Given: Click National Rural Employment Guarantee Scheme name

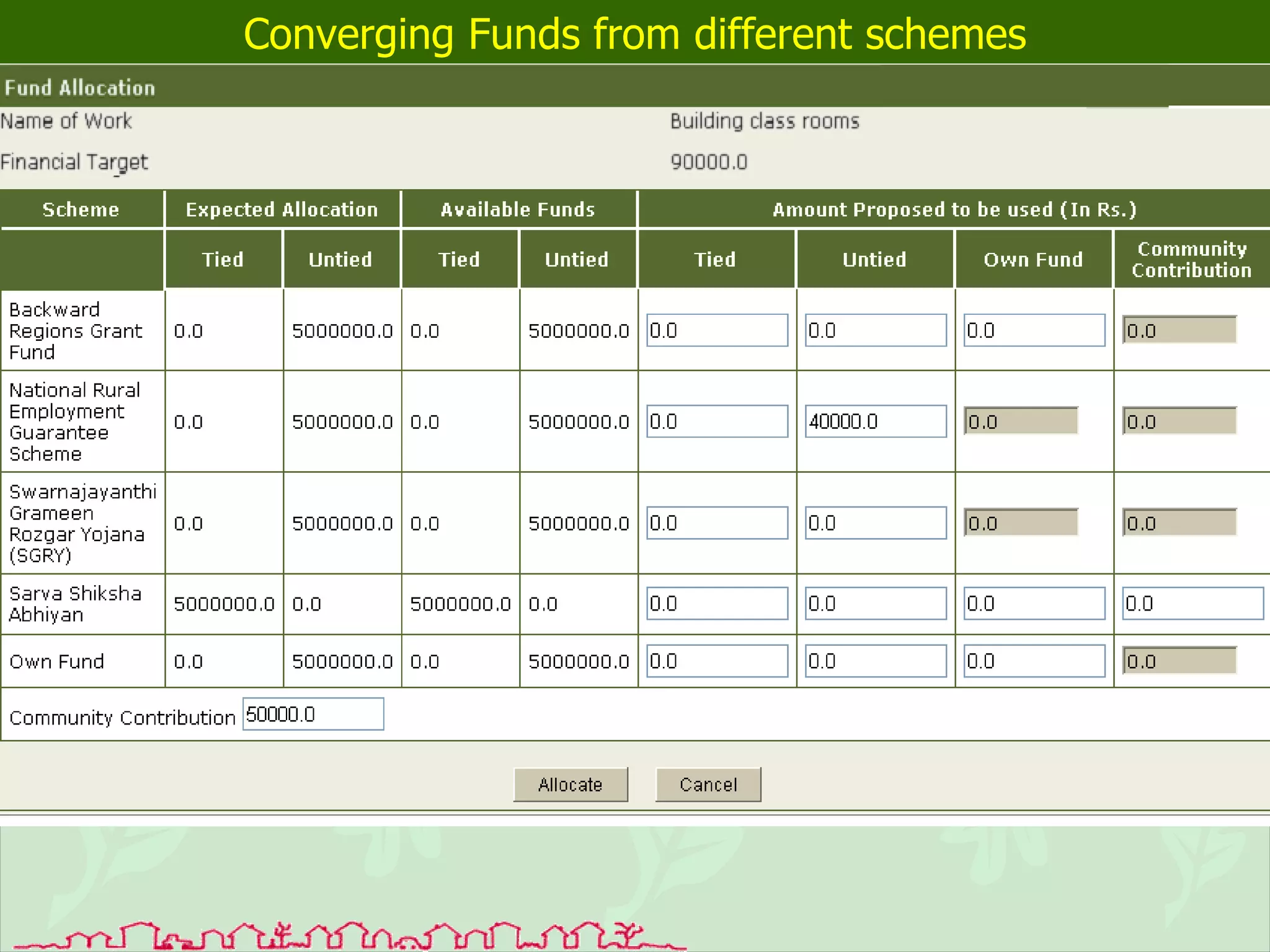Looking at the screenshot, I should pos(74,421).
